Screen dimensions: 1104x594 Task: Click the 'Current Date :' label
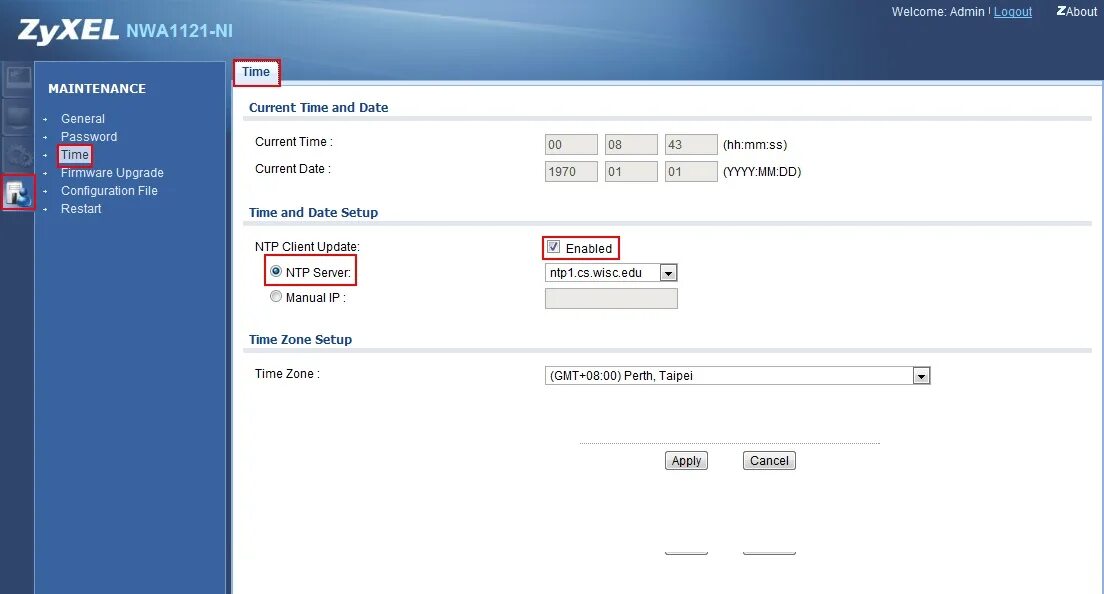[293, 168]
